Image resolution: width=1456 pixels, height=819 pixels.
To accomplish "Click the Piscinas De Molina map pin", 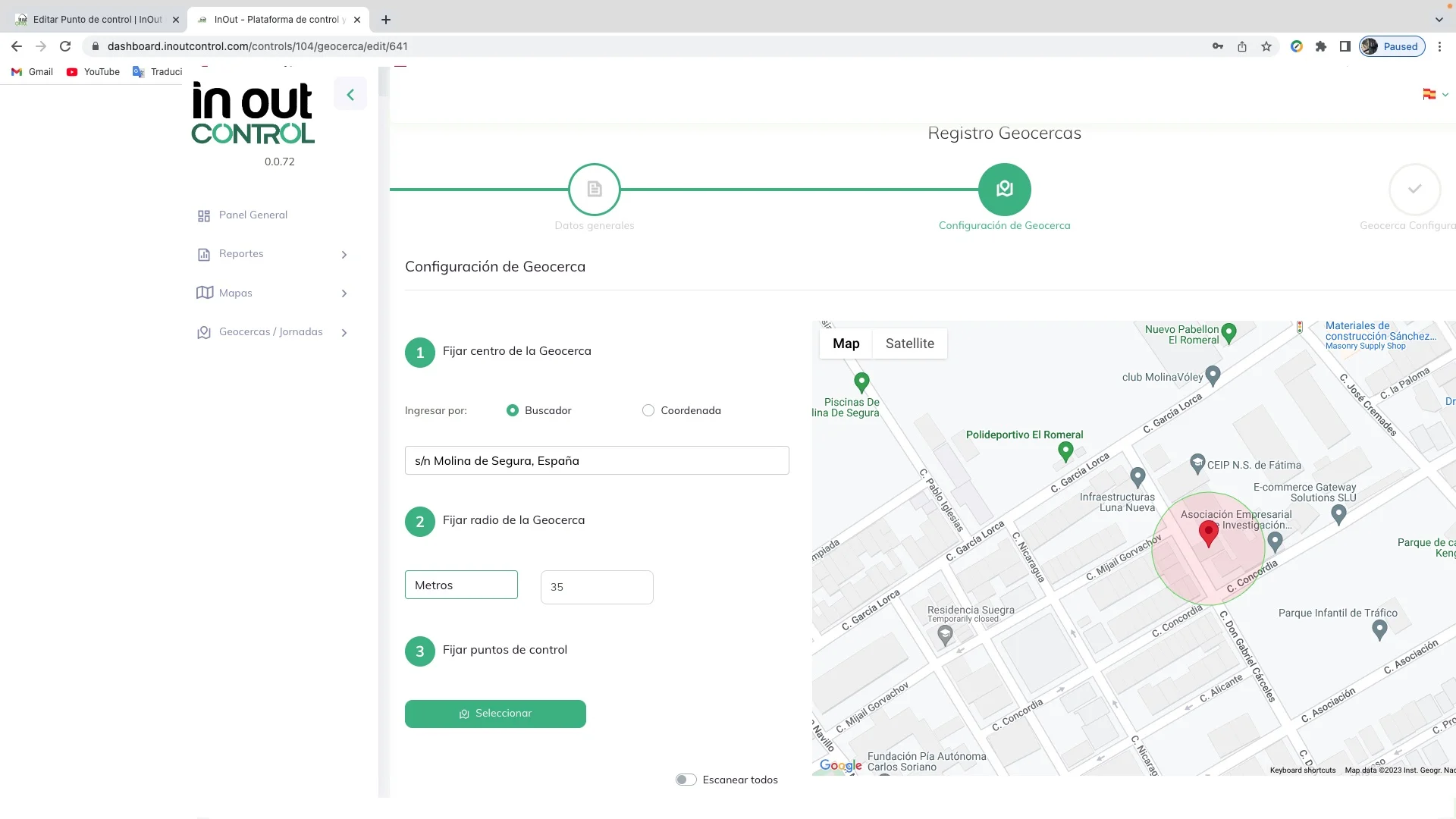I will pos(861,382).
